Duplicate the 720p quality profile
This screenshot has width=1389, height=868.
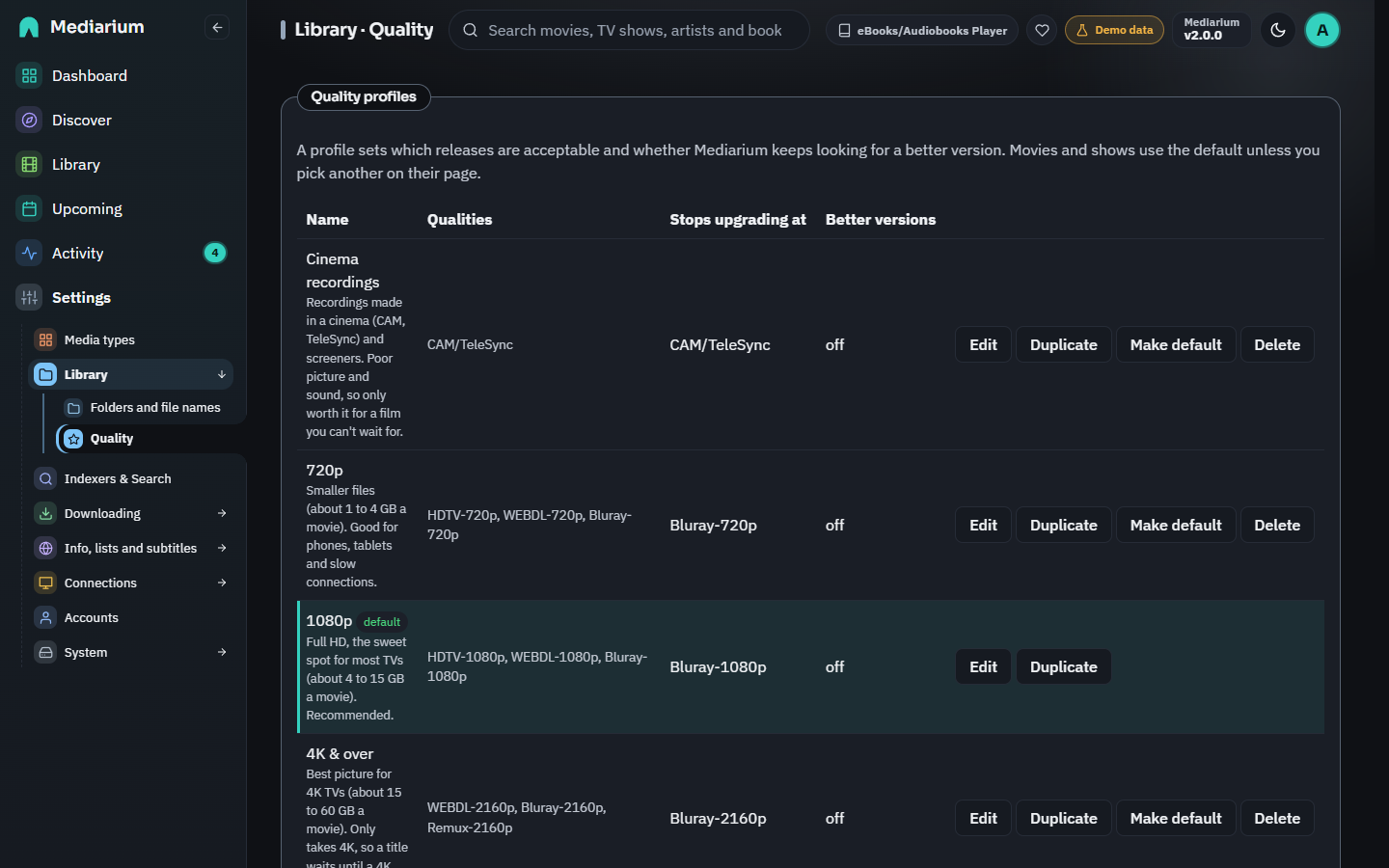pyautogui.click(x=1063, y=525)
